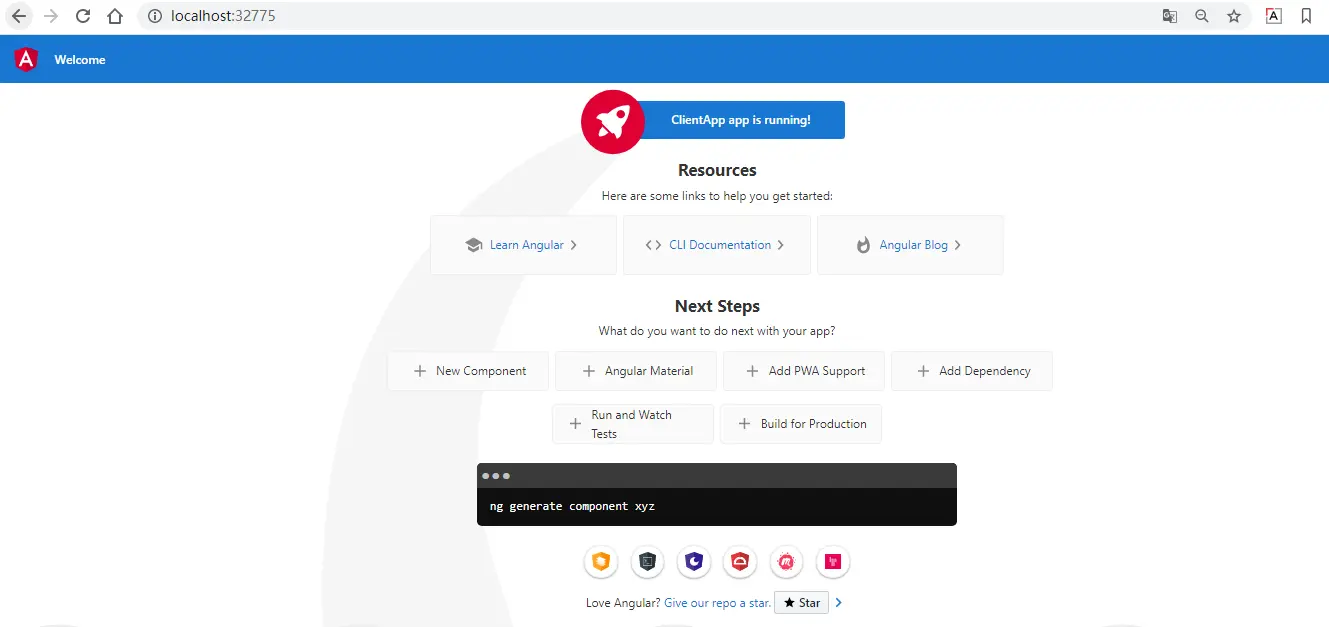Click 'ng generate component xyz' terminal text

572,506
